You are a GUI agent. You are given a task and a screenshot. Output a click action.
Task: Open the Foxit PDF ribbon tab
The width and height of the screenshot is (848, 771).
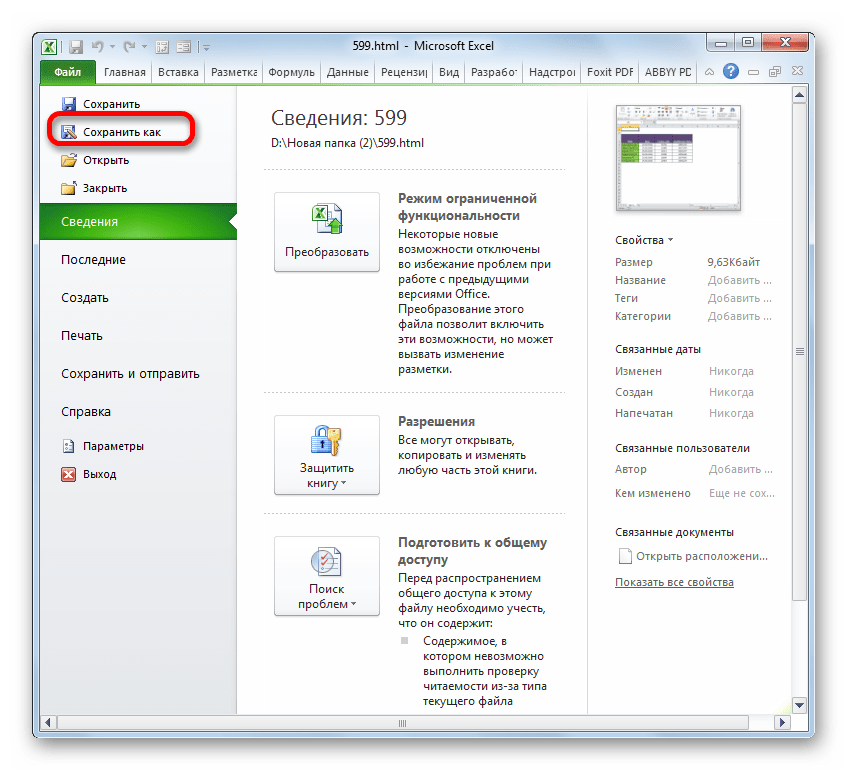[610, 72]
